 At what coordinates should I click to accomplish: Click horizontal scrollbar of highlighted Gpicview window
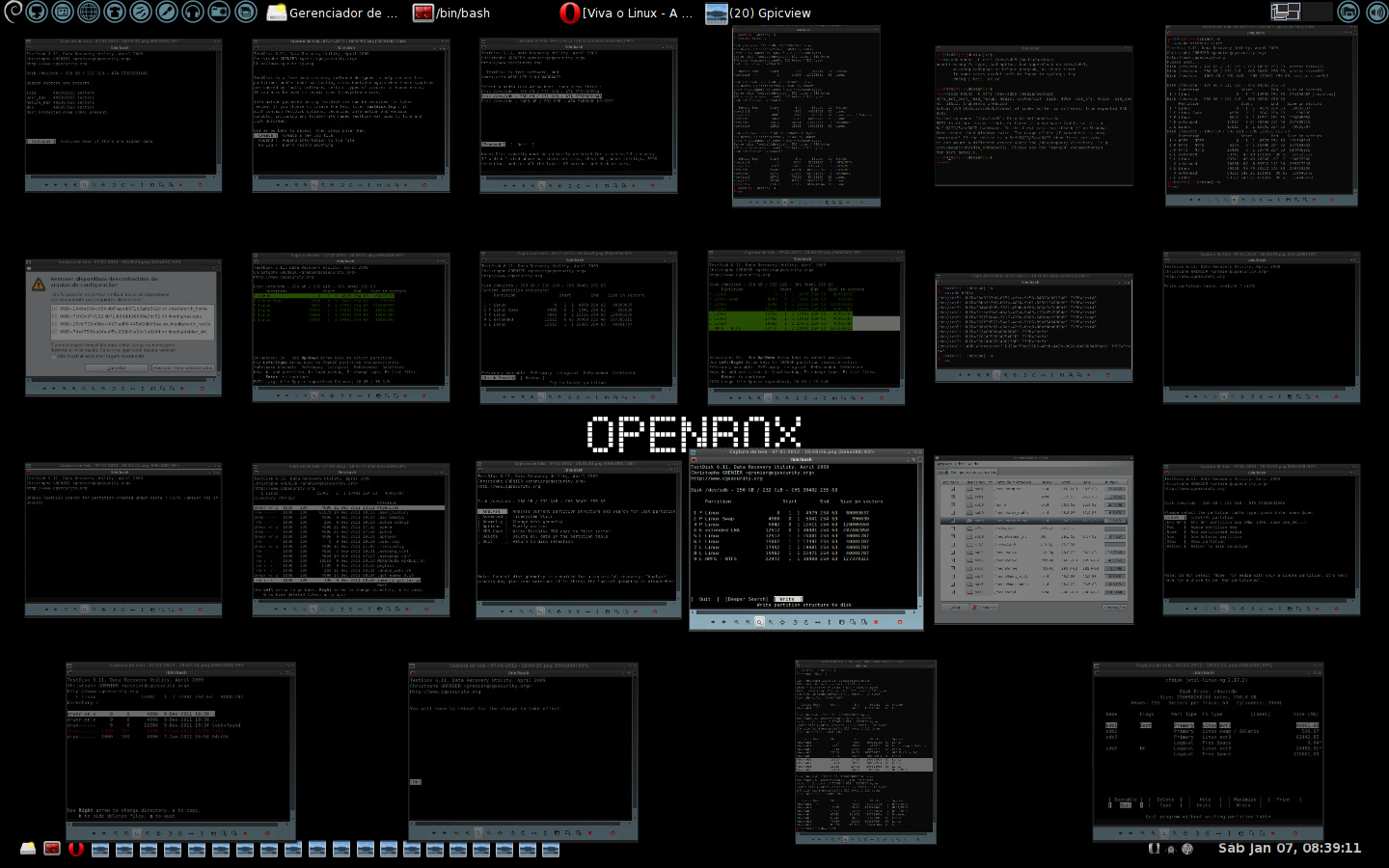803,612
